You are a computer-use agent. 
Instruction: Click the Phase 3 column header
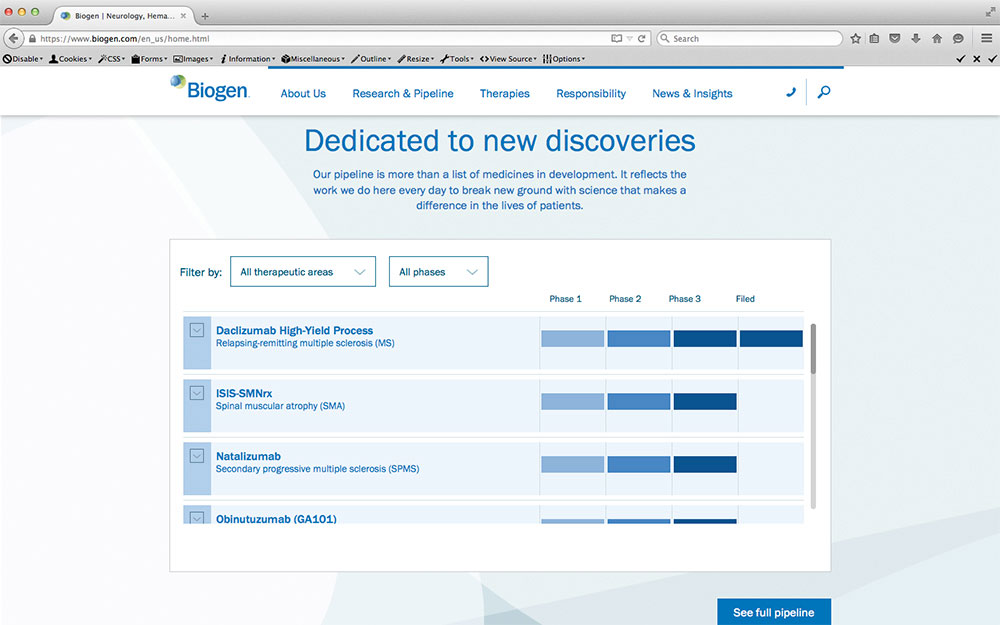click(x=684, y=298)
